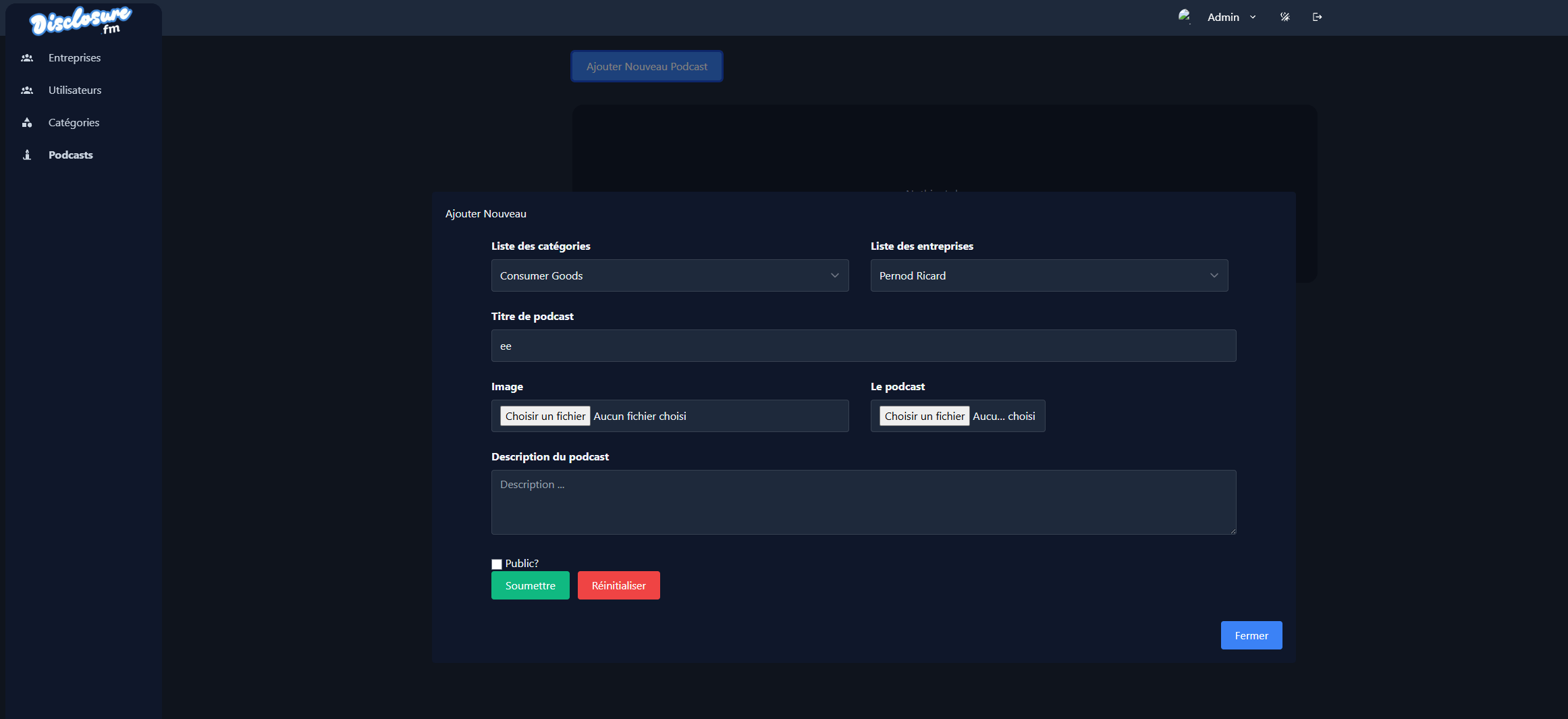Open the Admin user menu chevron
The image size is (1568, 719).
[1253, 17]
